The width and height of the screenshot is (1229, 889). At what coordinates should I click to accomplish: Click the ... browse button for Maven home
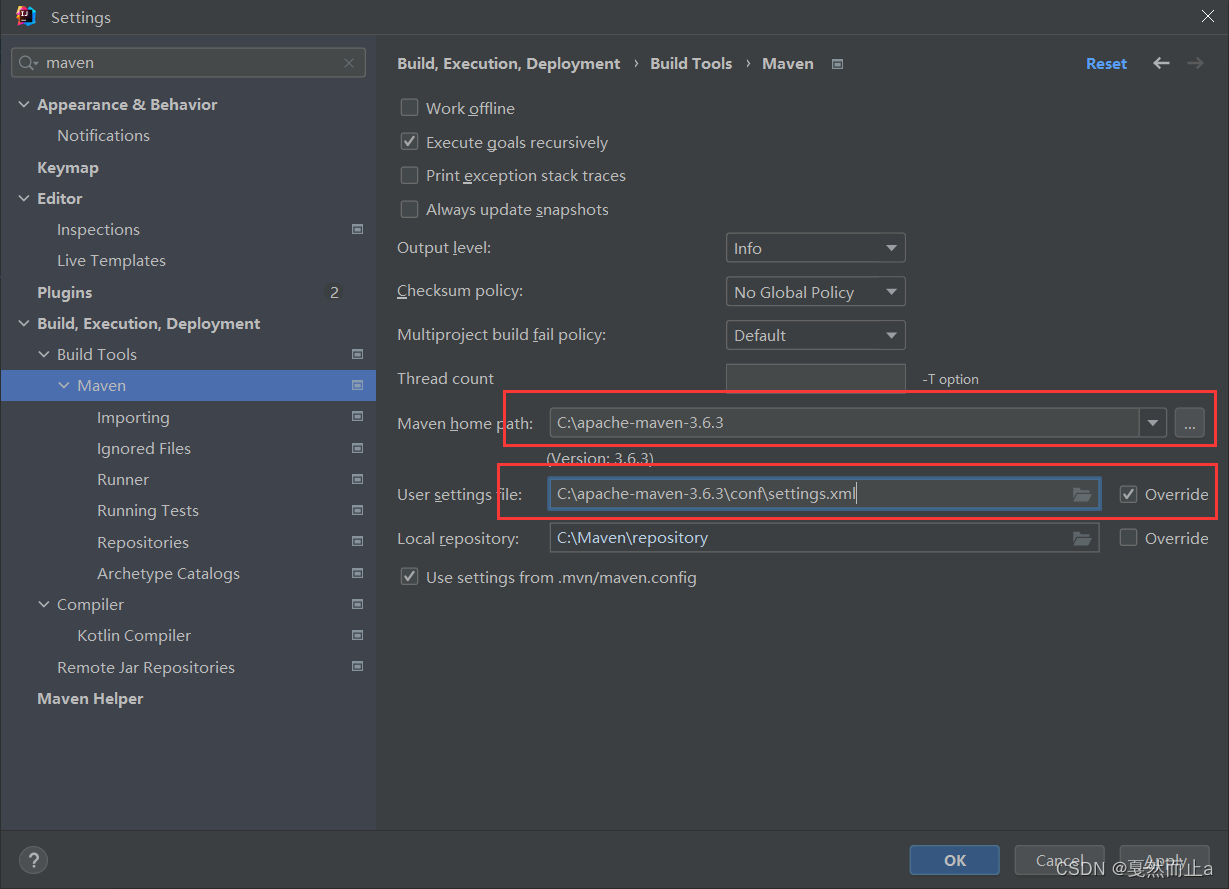1189,423
